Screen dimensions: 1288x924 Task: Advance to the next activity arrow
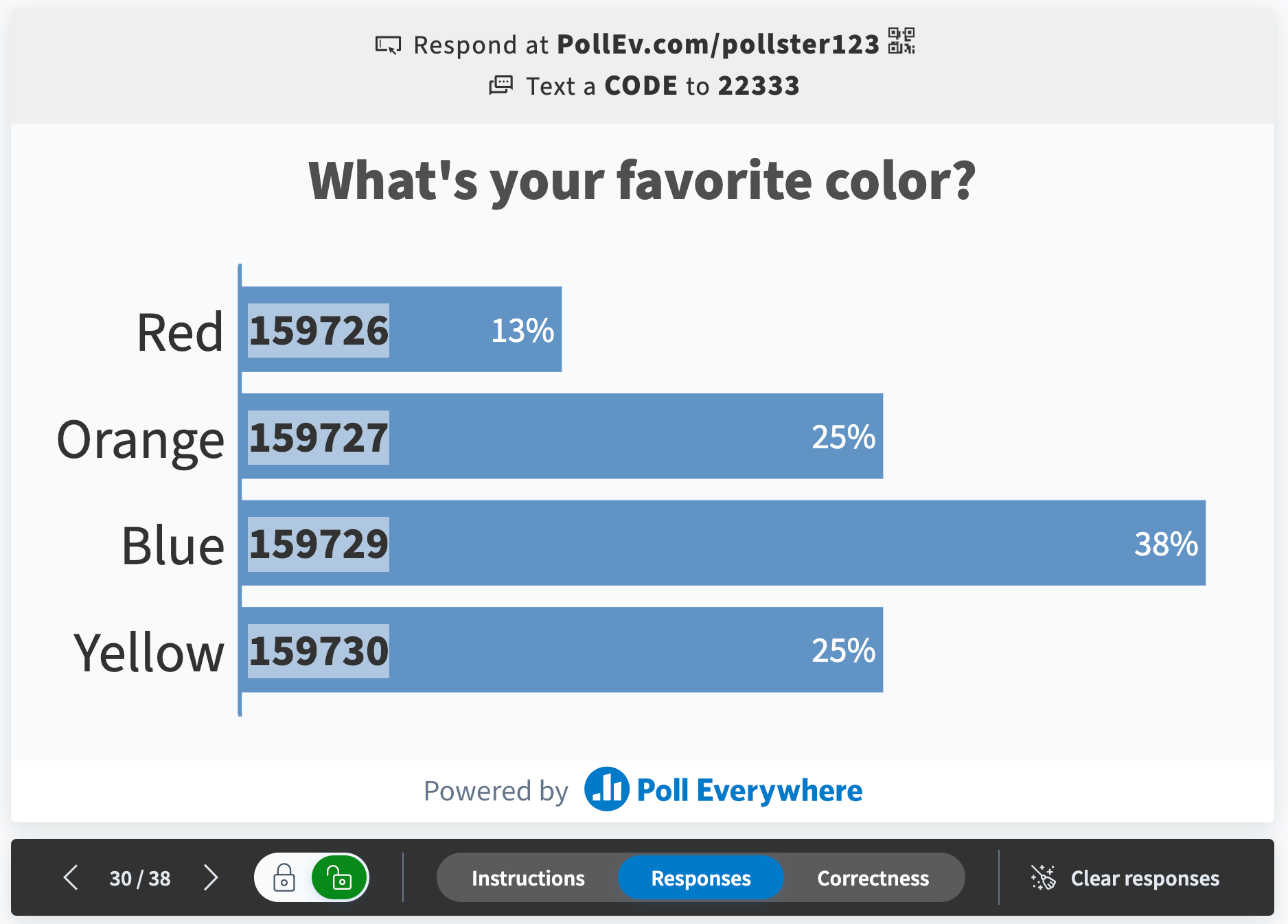tap(211, 877)
